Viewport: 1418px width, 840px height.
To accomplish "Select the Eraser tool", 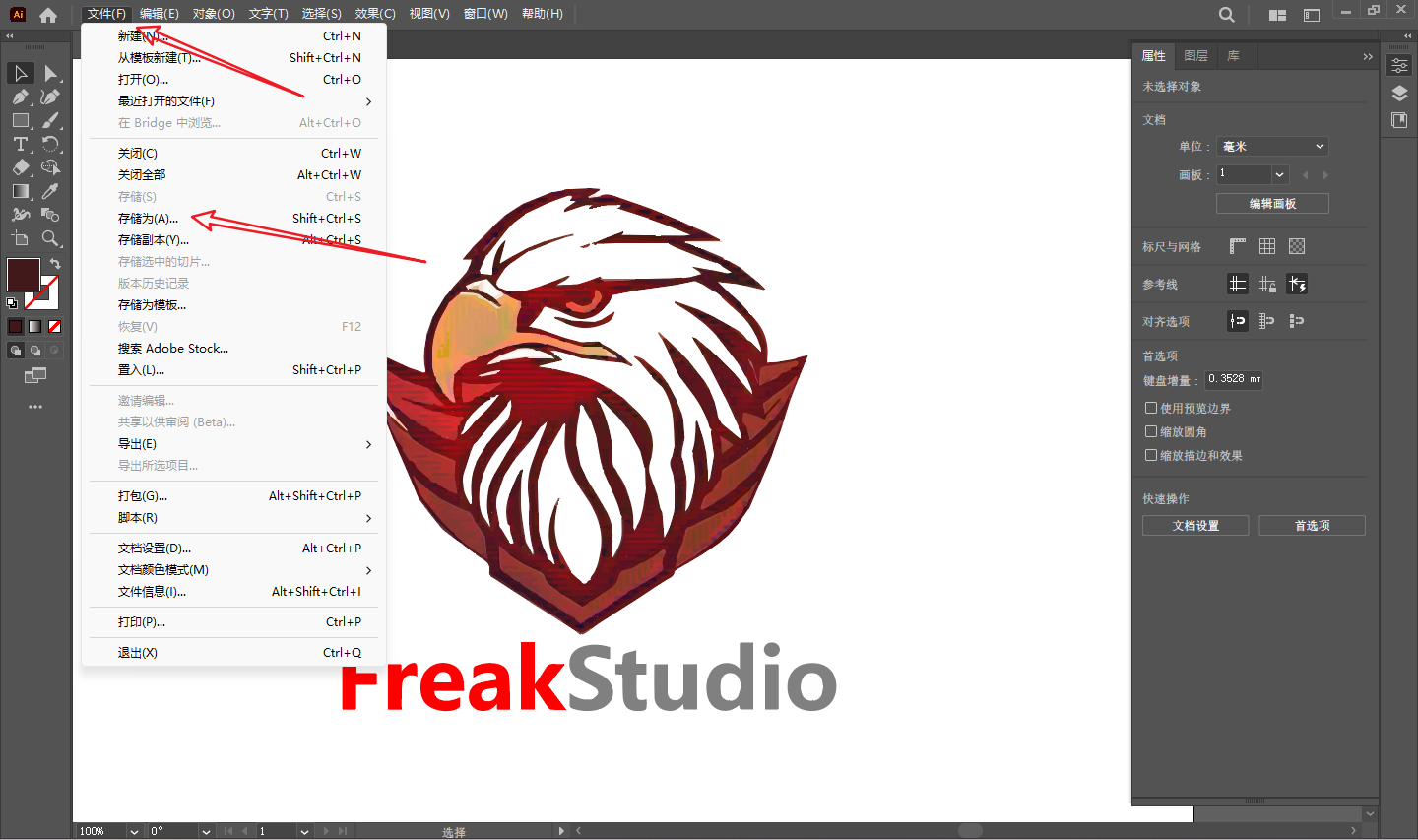I will 20,168.
